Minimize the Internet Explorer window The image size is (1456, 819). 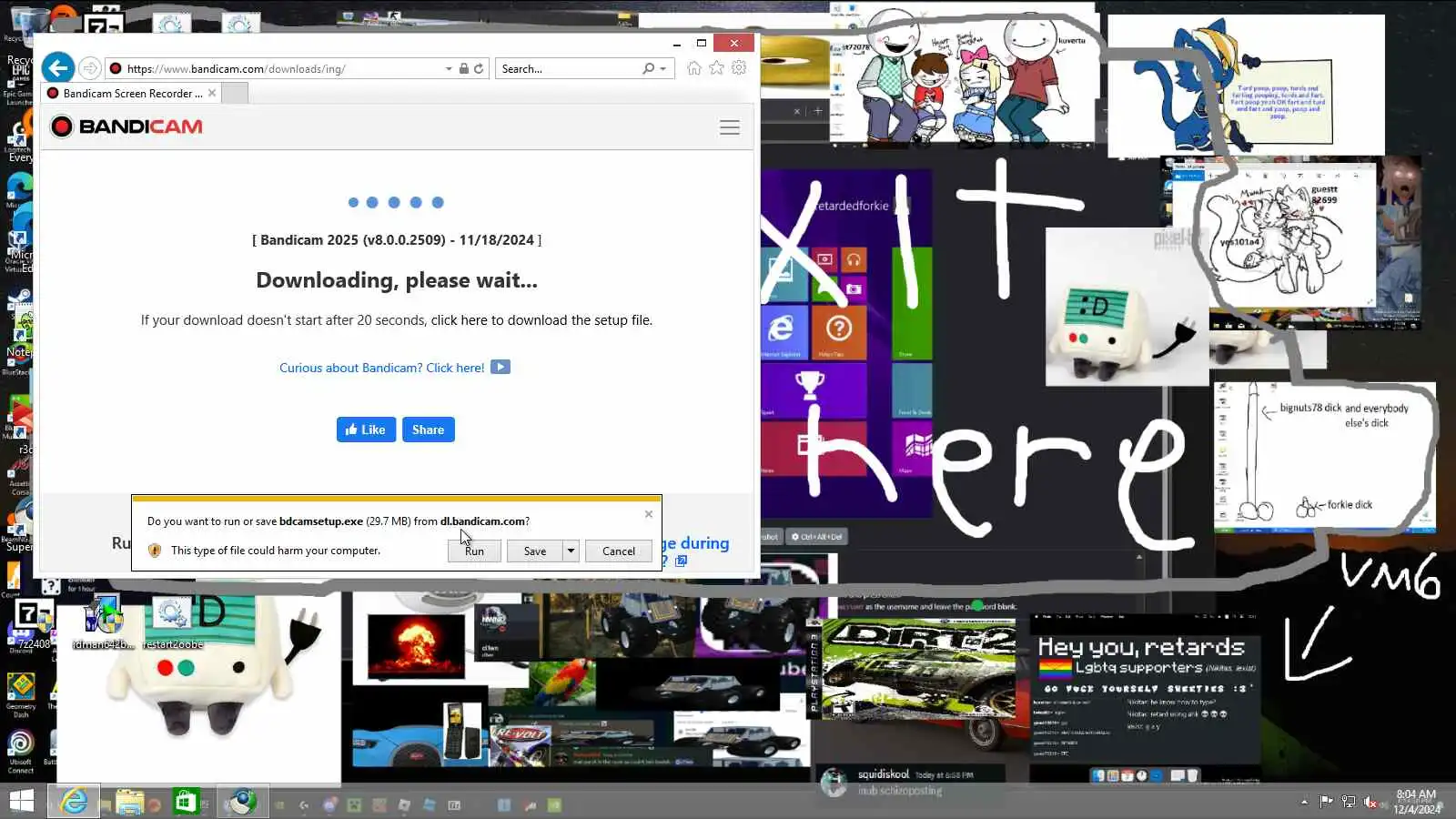(676, 43)
